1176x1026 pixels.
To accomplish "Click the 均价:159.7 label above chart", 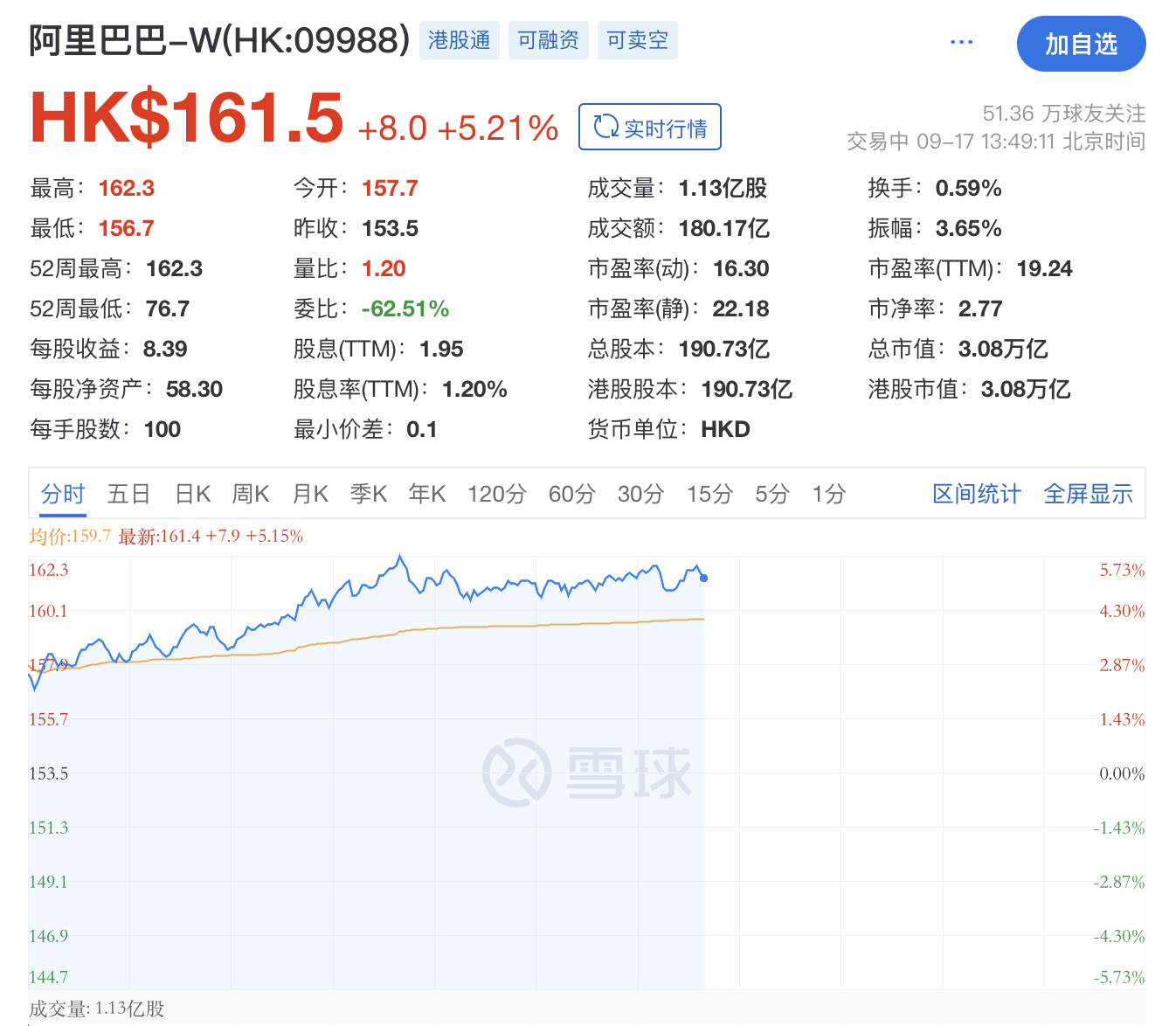I will (x=70, y=536).
